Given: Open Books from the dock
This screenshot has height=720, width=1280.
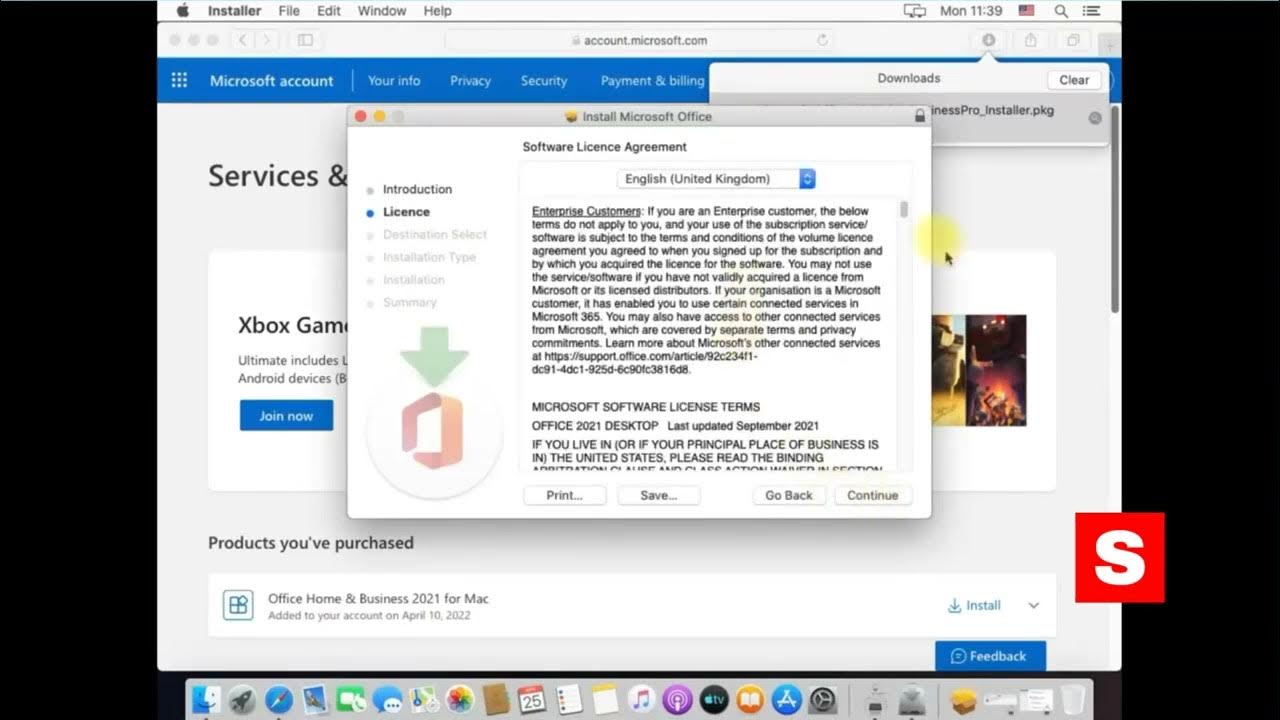Looking at the screenshot, I should (x=749, y=699).
